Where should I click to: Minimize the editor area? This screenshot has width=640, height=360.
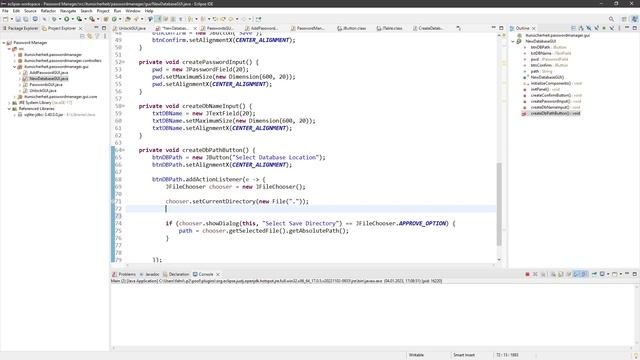point(493,28)
